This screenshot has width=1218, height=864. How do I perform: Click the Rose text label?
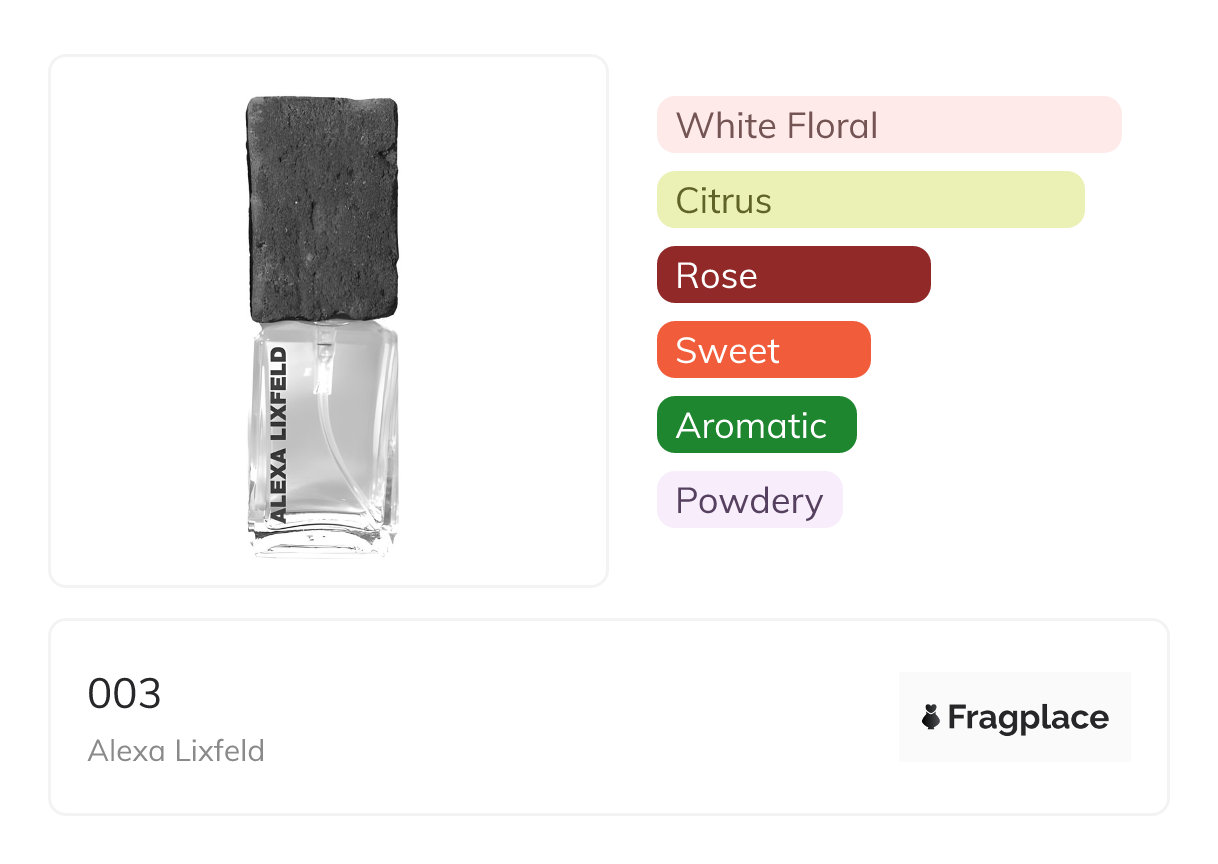point(716,275)
